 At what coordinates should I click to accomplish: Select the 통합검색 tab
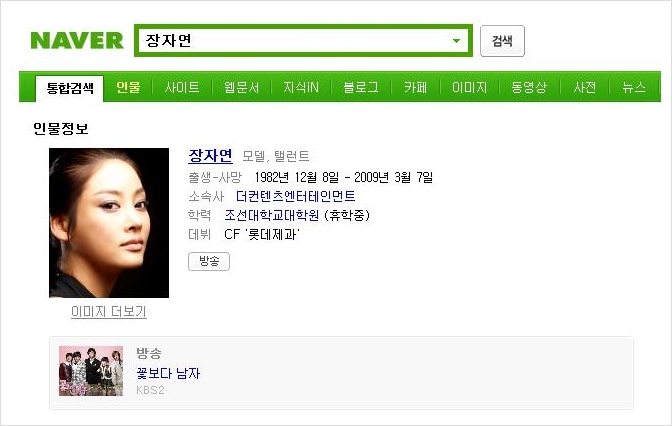click(x=70, y=88)
